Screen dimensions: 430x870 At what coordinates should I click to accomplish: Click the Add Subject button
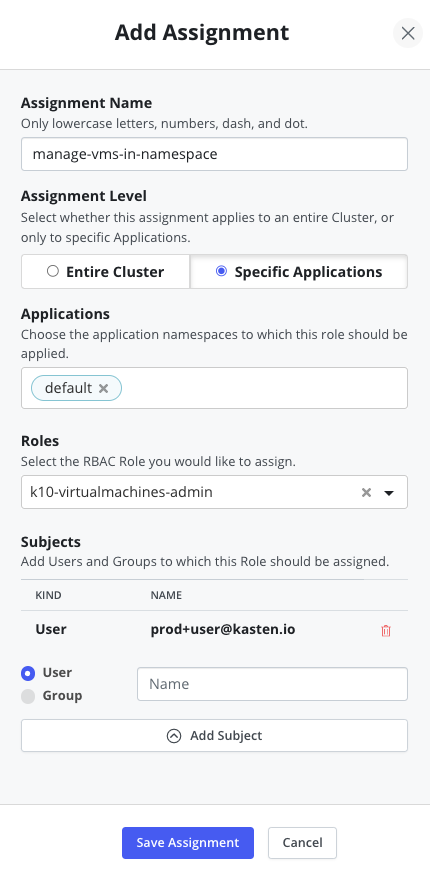tap(214, 736)
